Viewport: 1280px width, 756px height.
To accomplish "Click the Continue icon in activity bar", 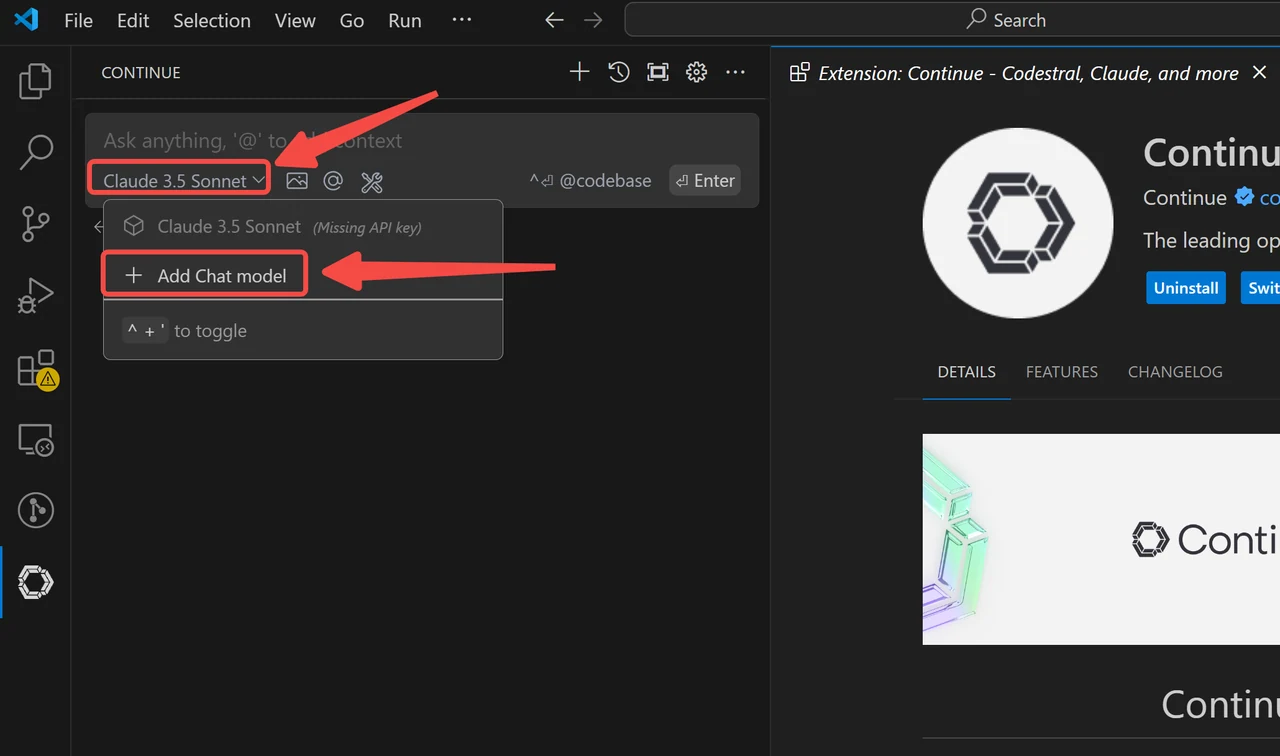I will [x=35, y=582].
